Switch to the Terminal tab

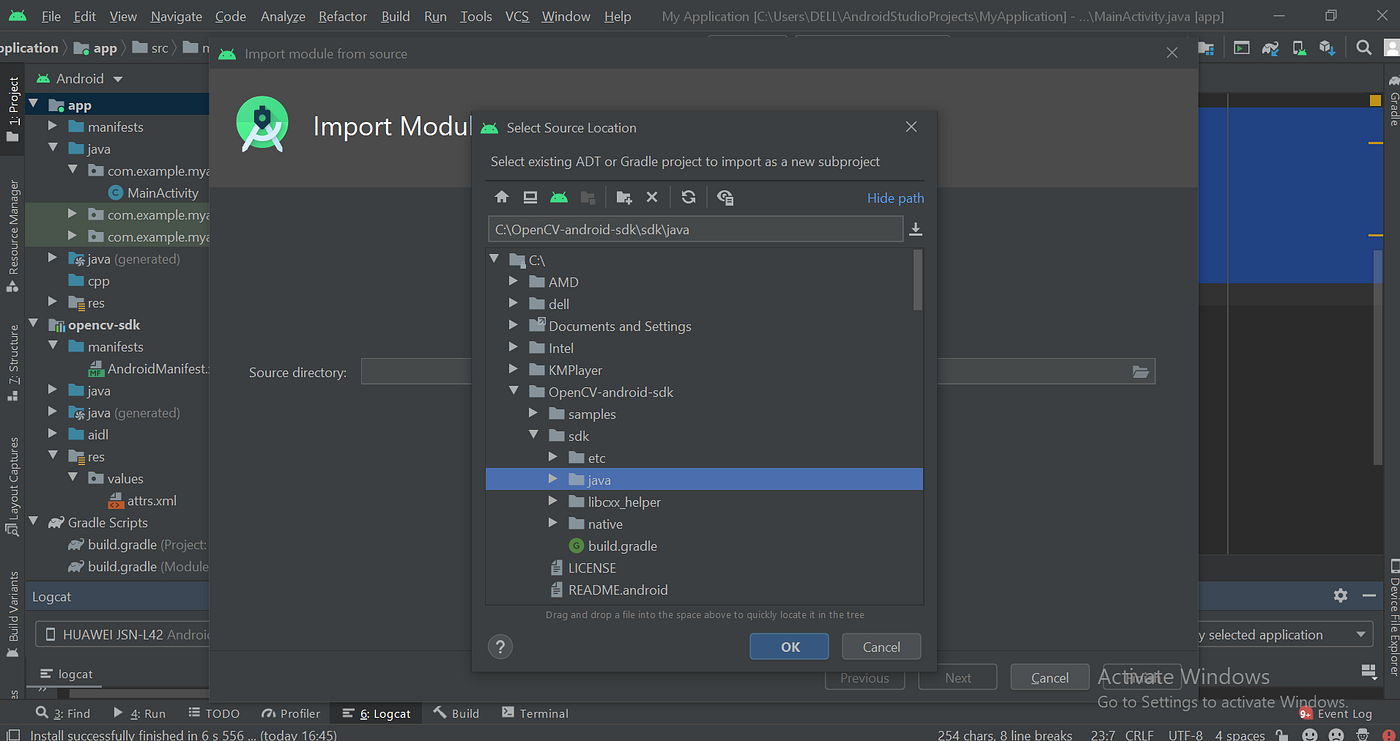(x=535, y=713)
